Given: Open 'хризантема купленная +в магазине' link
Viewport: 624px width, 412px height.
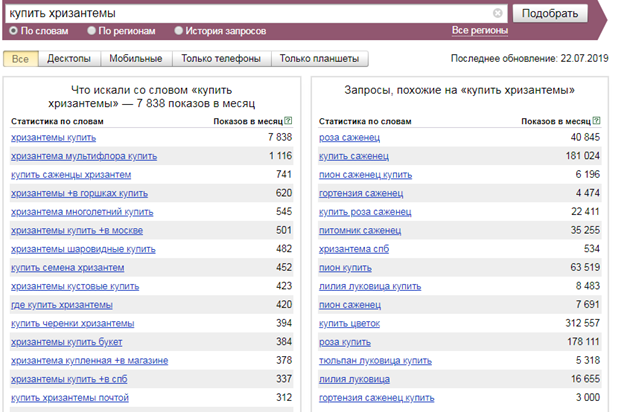Looking at the screenshot, I should 90,361.
